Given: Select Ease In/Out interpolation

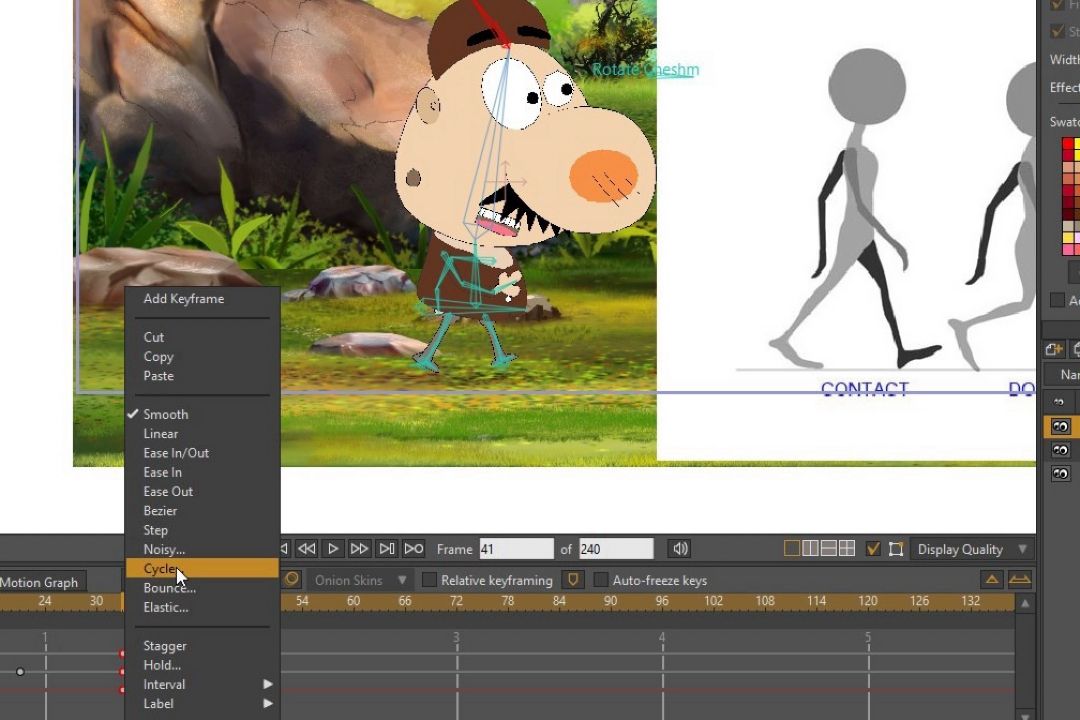Looking at the screenshot, I should point(202,453).
